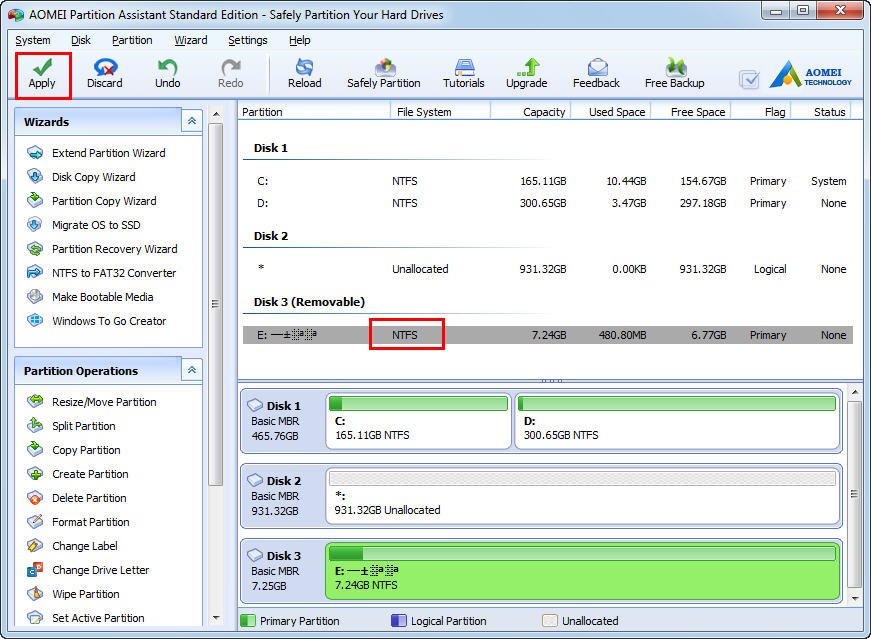This screenshot has height=639, width=871.
Task: Sort by Capacity column header
Action: [x=530, y=112]
